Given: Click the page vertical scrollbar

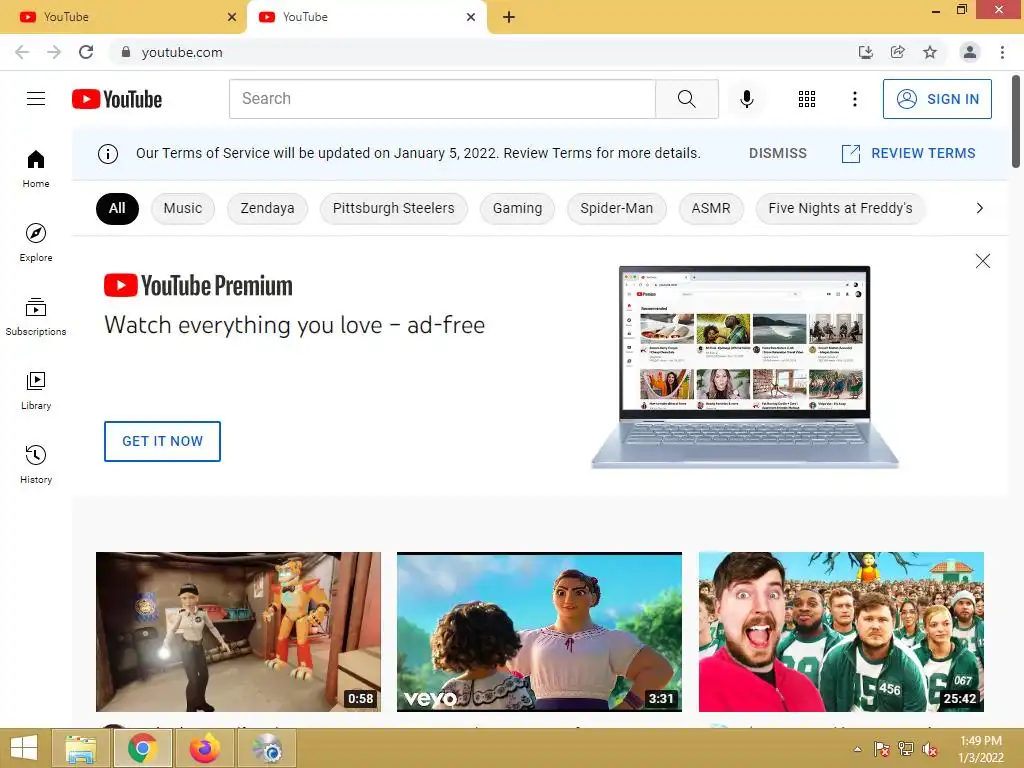Looking at the screenshot, I should pos(1016,121).
